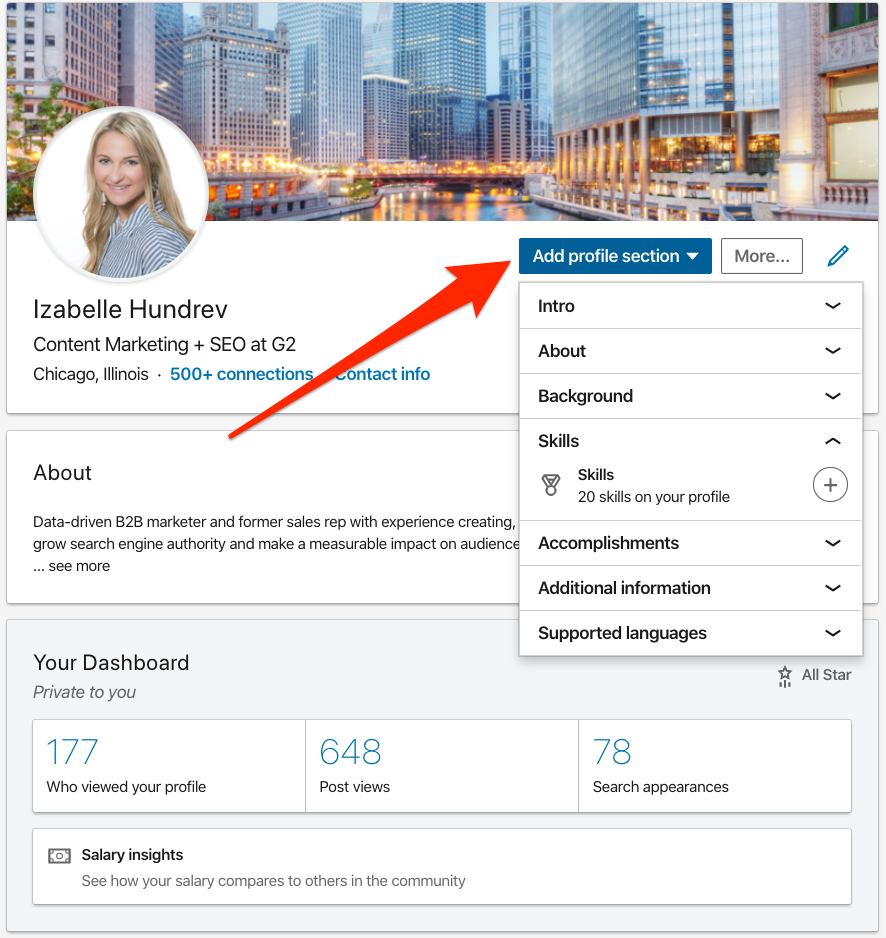Open the Add profile section dropdown
The width and height of the screenshot is (886, 938).
coord(615,256)
